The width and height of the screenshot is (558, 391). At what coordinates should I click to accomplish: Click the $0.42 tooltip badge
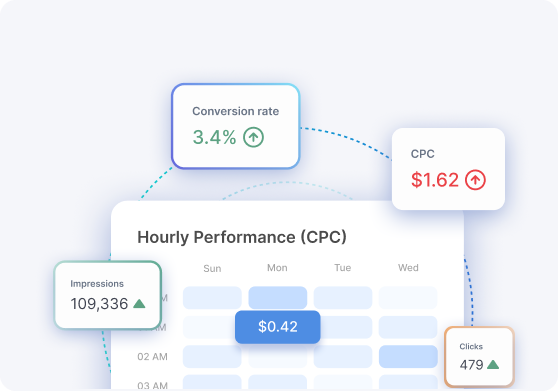click(278, 327)
